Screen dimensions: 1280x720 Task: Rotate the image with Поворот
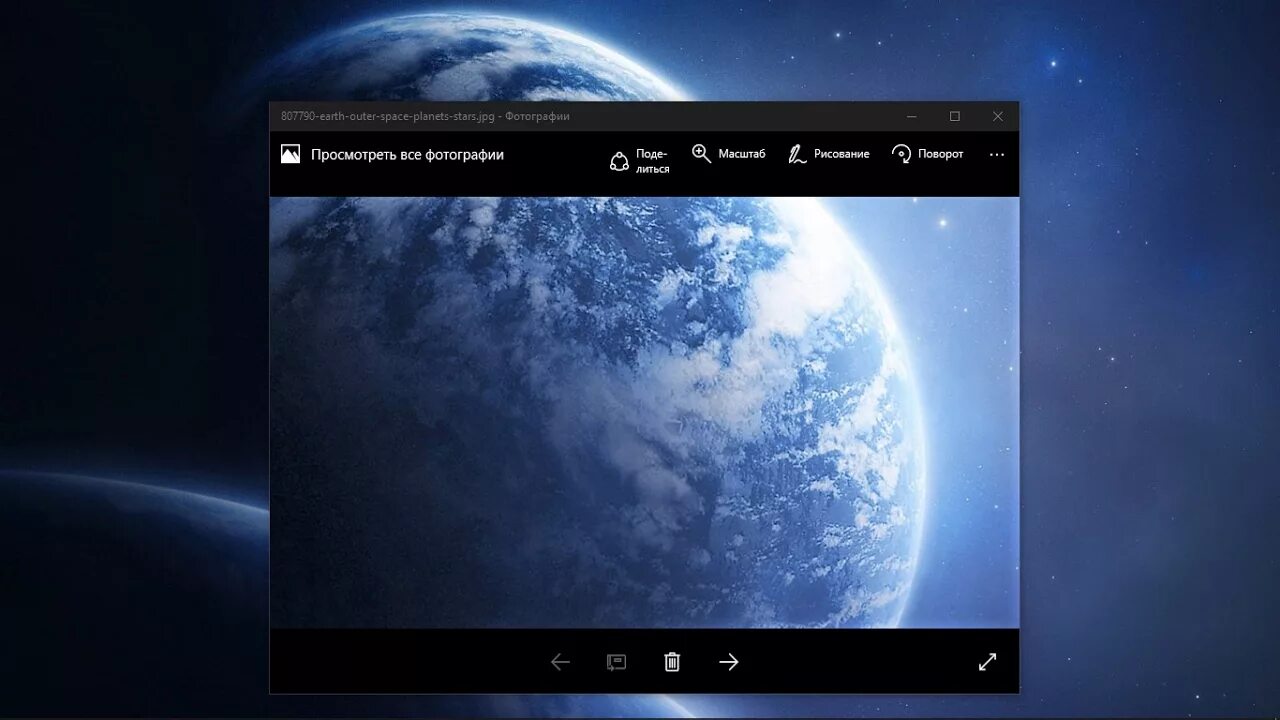928,154
